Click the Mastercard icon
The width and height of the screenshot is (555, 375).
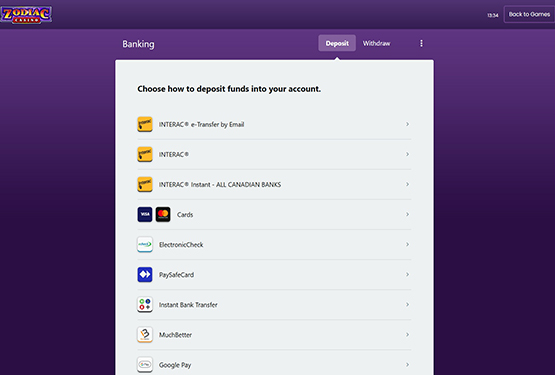pyautogui.click(x=163, y=215)
